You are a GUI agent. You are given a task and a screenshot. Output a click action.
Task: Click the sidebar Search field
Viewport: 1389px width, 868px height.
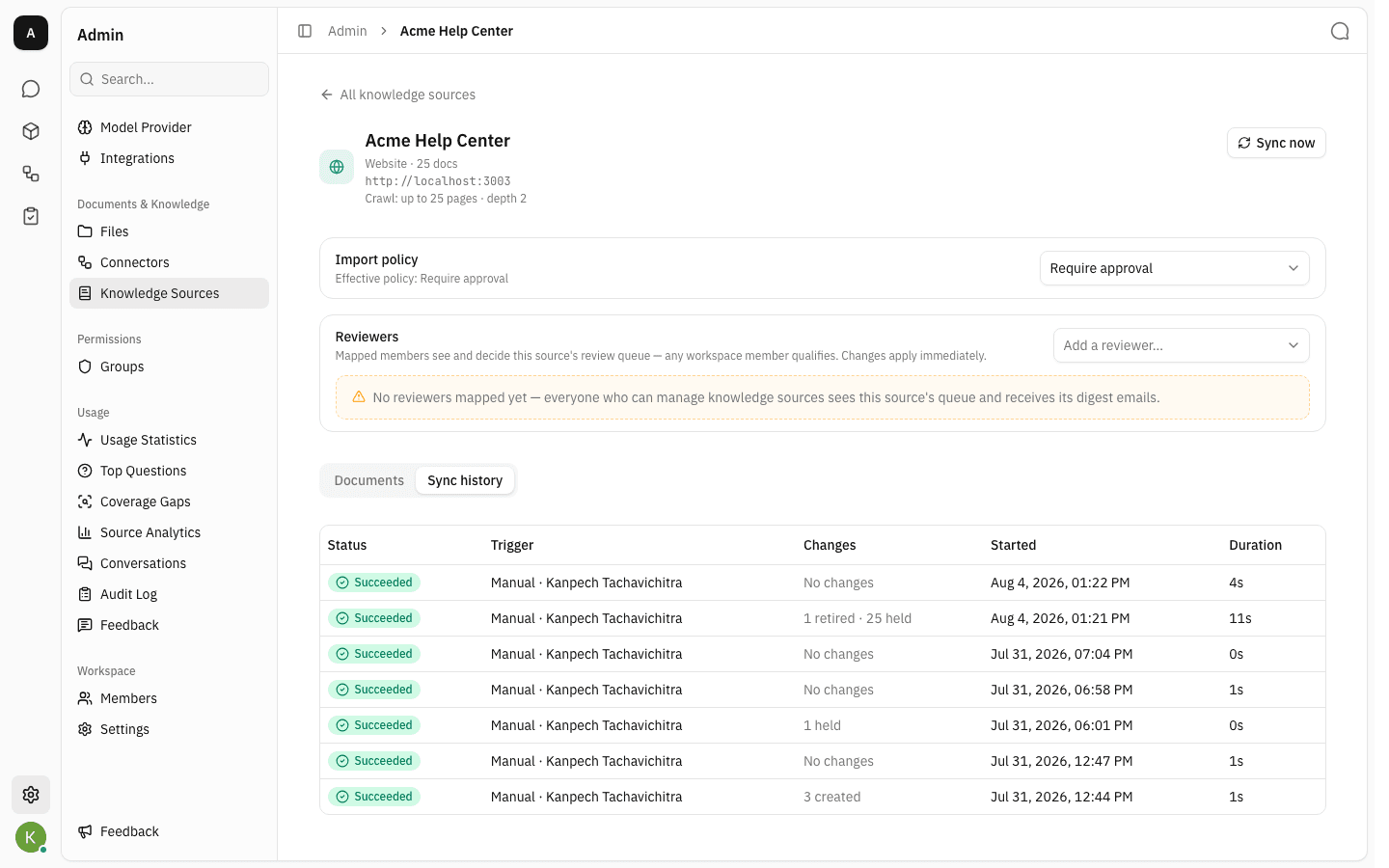169,79
